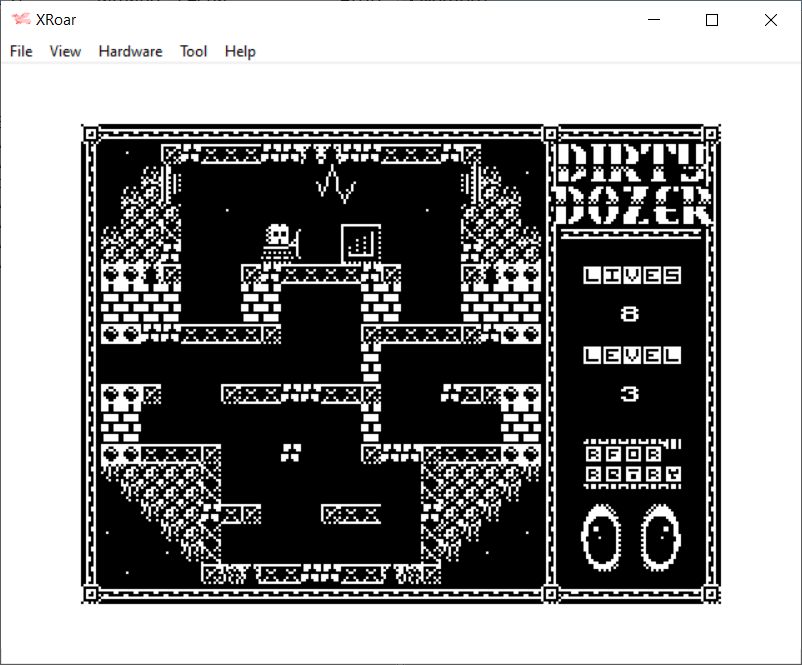This screenshot has height=665, width=802.
Task: Open the File menu
Action: pos(21,51)
